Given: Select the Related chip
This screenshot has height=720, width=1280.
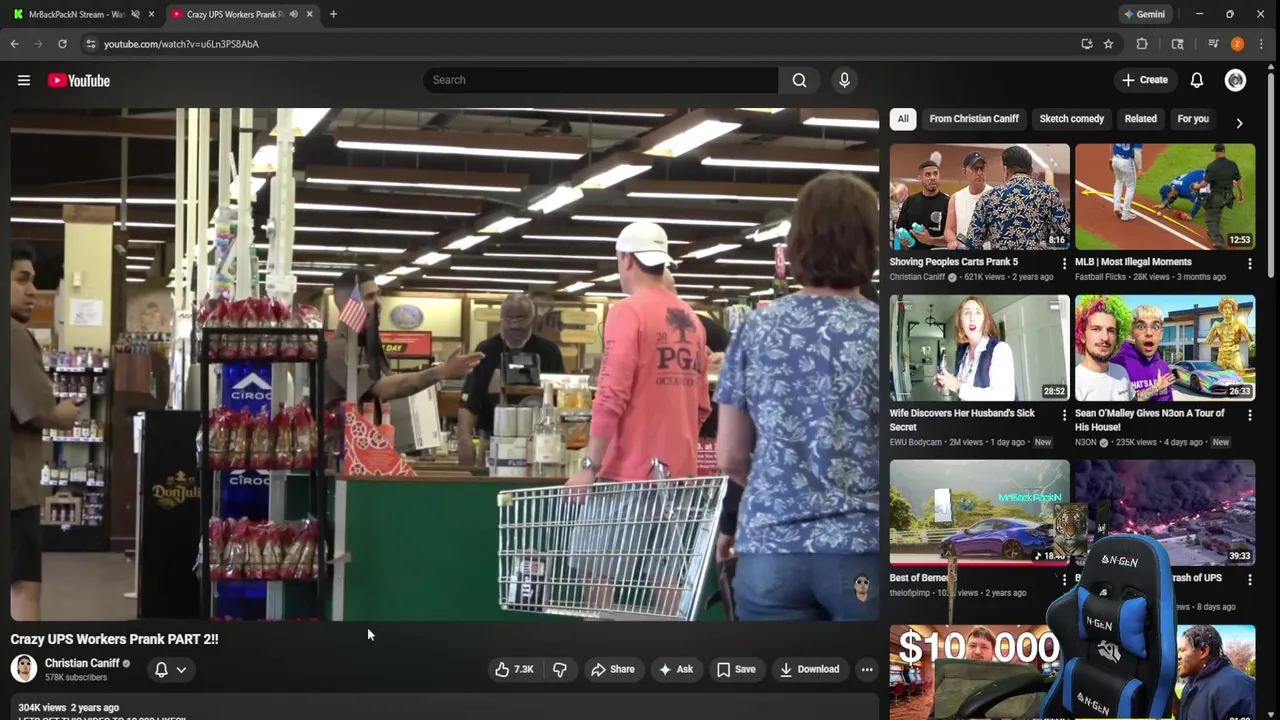Looking at the screenshot, I should [1140, 119].
